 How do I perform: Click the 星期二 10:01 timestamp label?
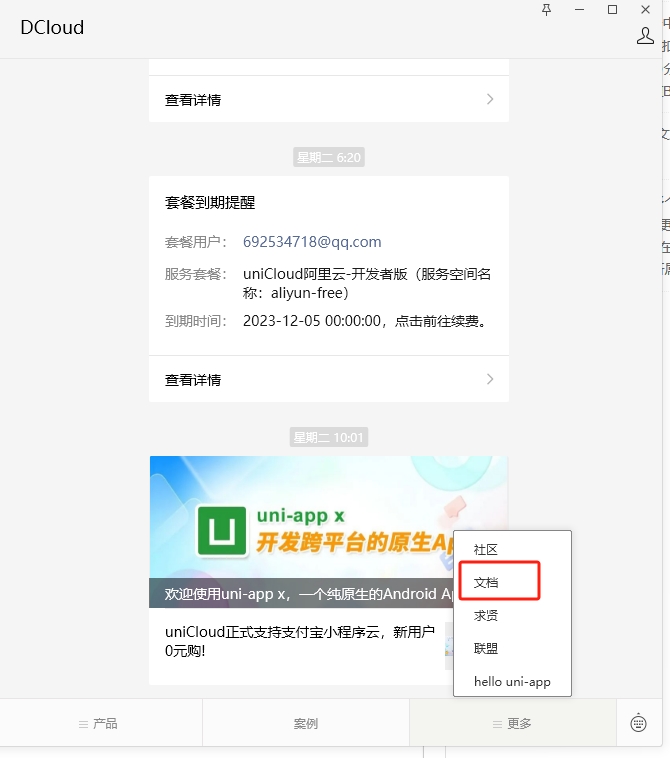point(329,437)
